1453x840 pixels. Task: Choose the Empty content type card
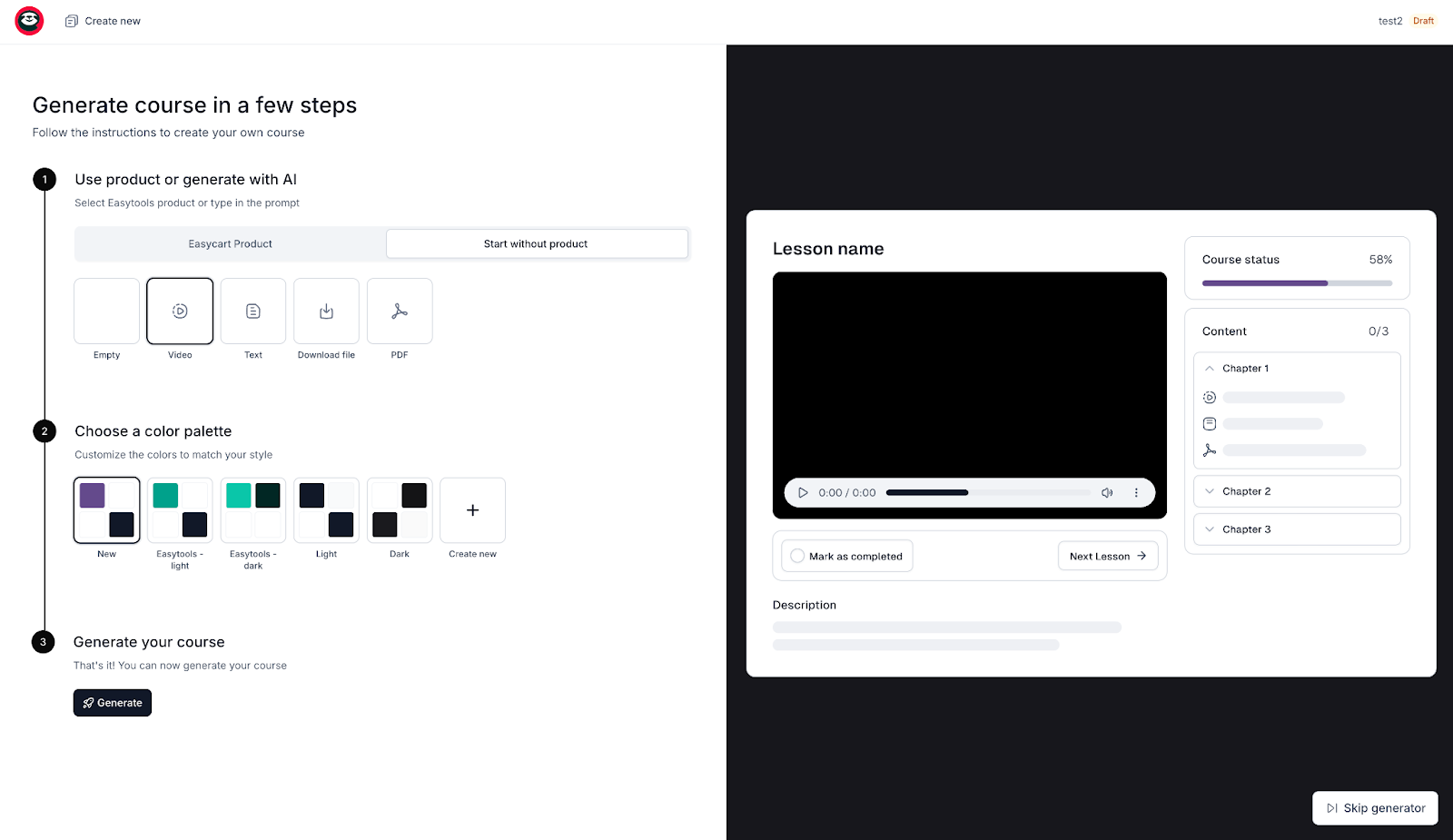[x=107, y=311]
